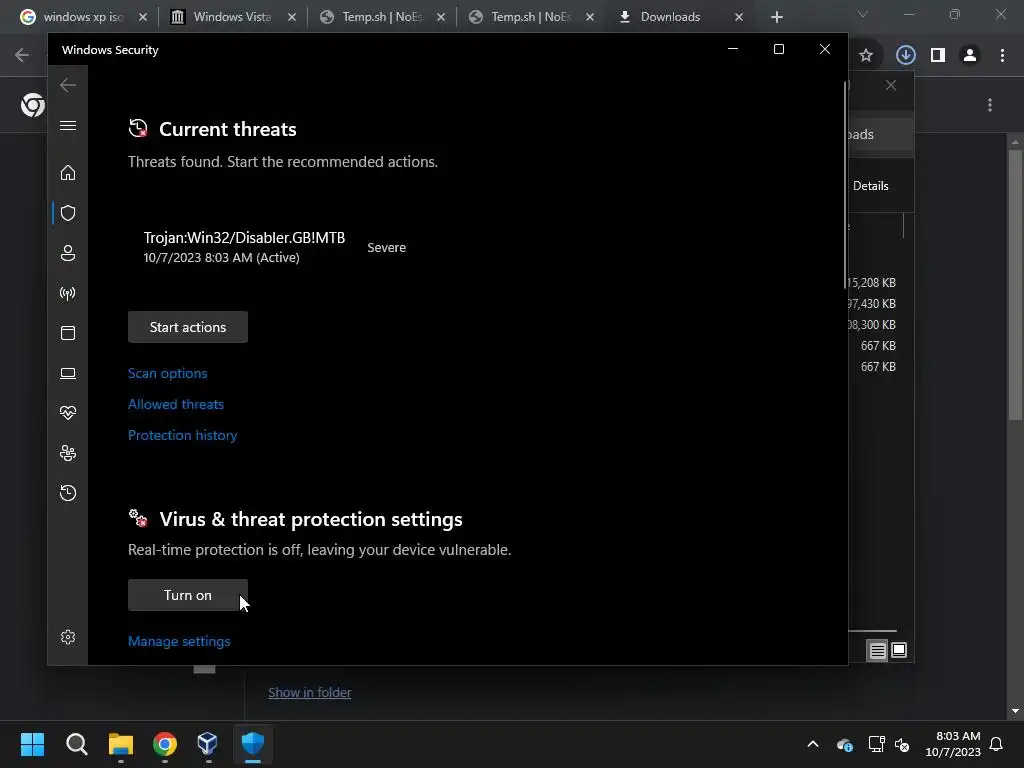Open Chrome tab search chevron
This screenshot has width=1024, height=768.
863,14
